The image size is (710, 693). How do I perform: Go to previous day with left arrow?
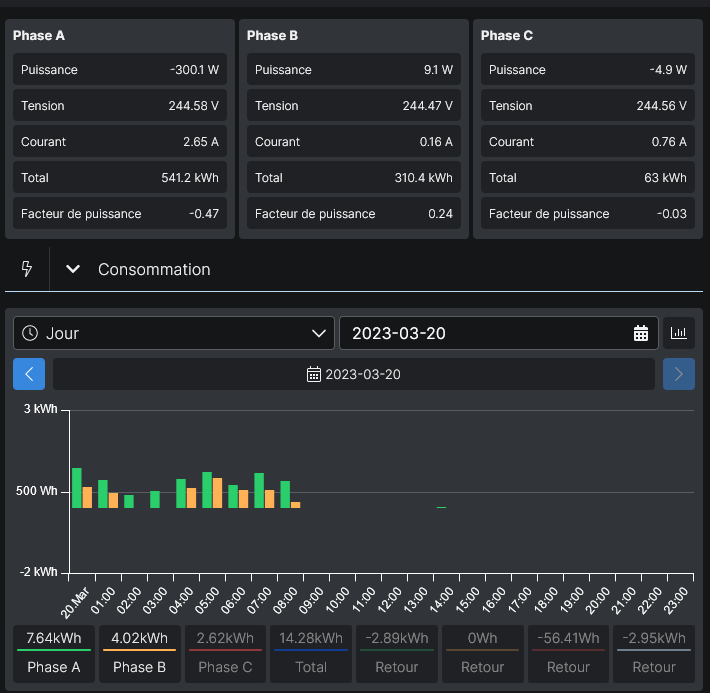click(x=29, y=374)
